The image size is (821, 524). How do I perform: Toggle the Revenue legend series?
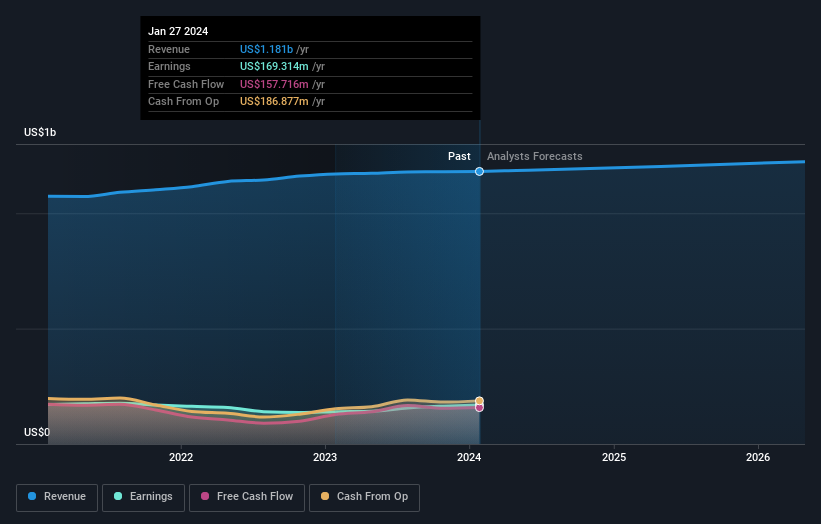tap(57, 497)
